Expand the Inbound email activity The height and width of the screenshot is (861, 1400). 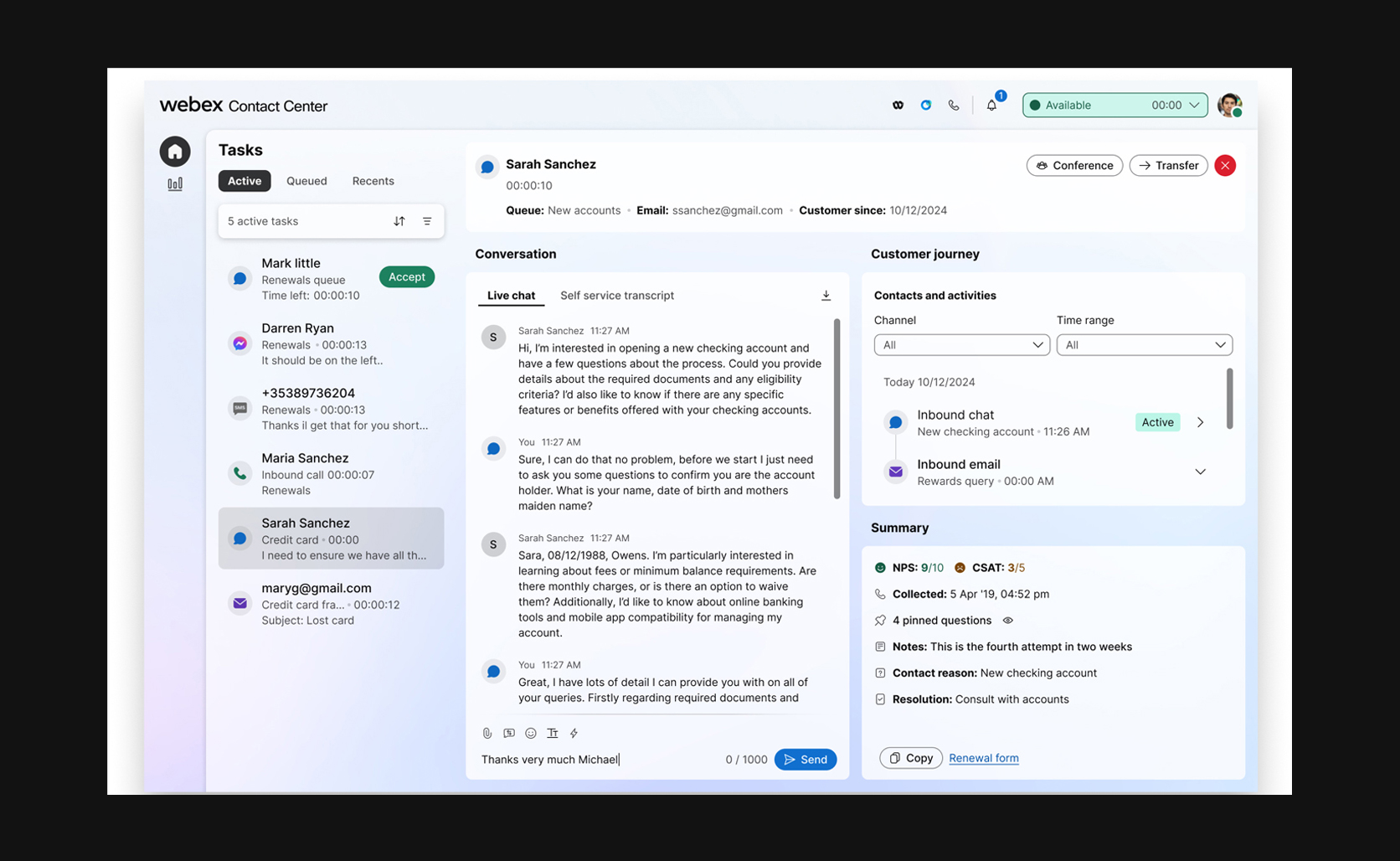1200,472
